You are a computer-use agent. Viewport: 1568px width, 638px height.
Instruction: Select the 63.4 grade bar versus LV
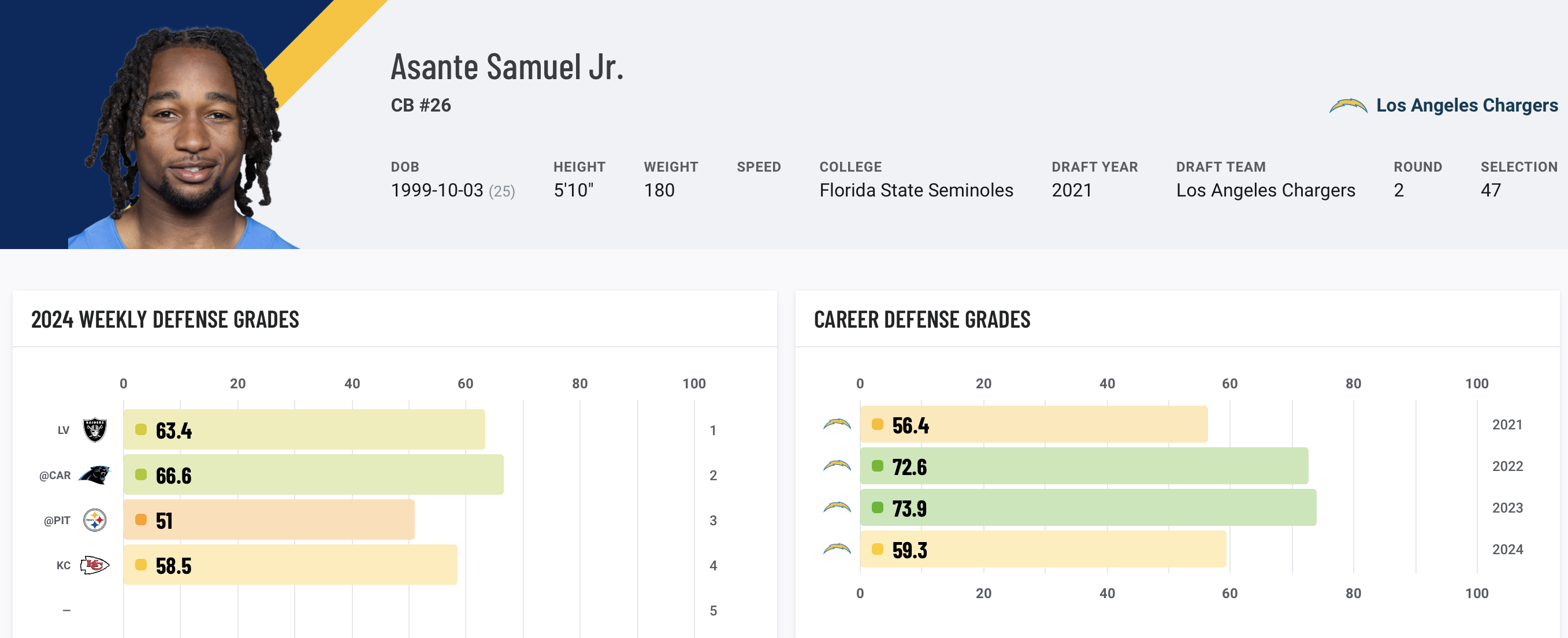pyautogui.click(x=304, y=430)
